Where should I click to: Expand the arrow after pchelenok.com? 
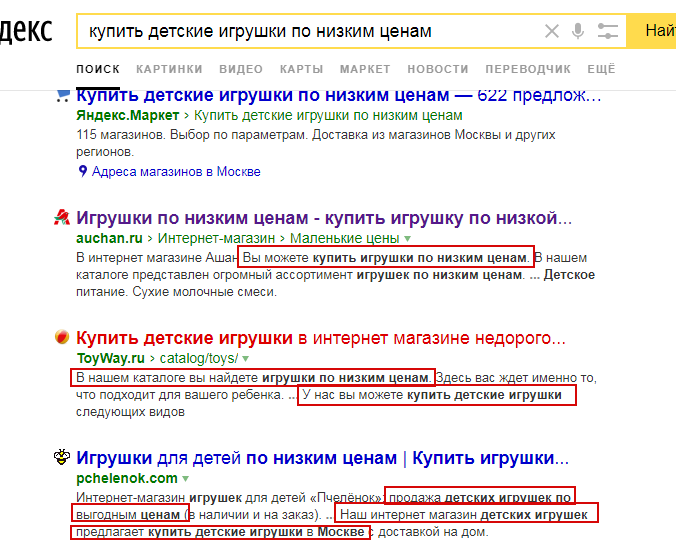pyautogui.click(x=185, y=479)
